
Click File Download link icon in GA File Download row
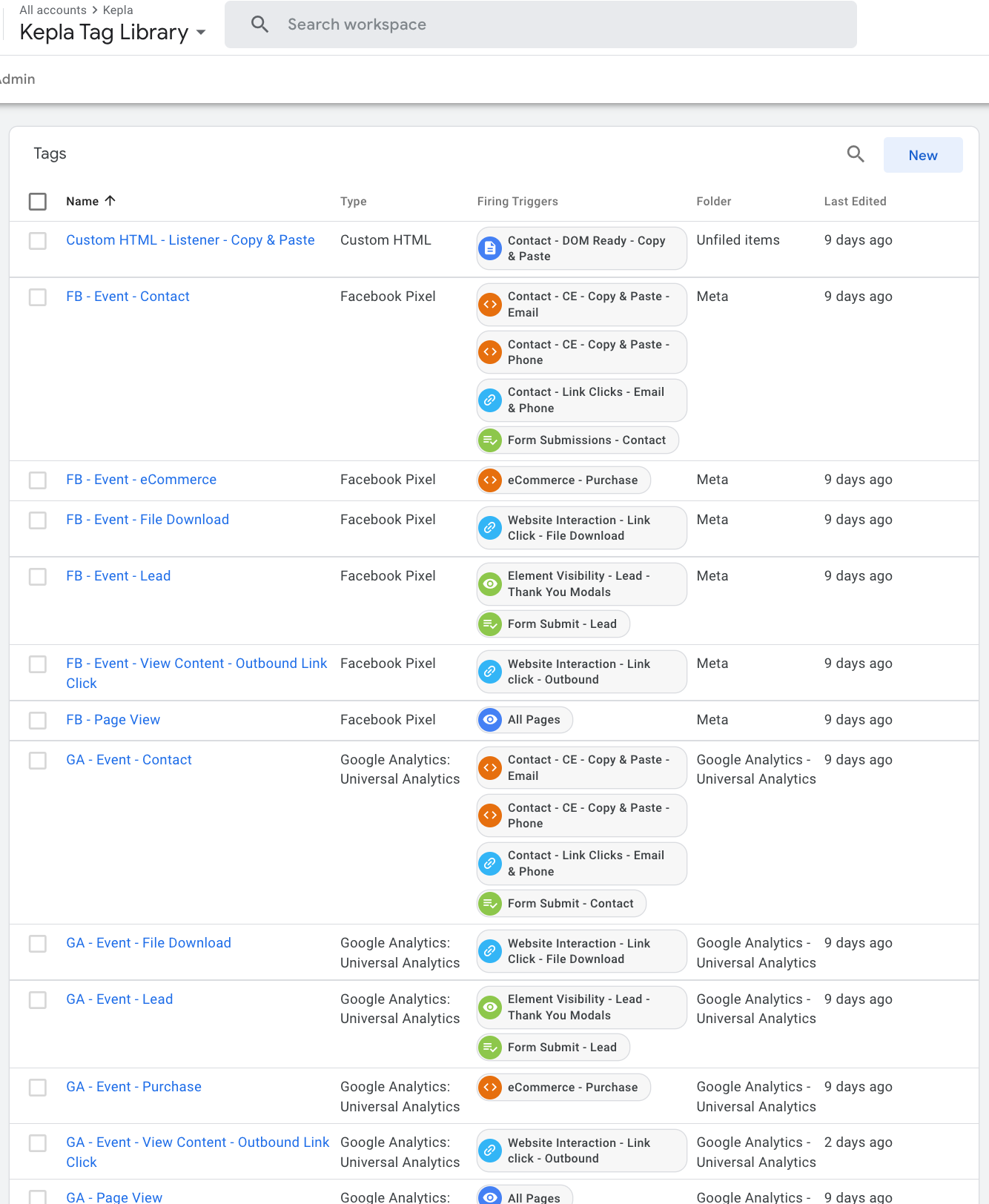point(490,951)
